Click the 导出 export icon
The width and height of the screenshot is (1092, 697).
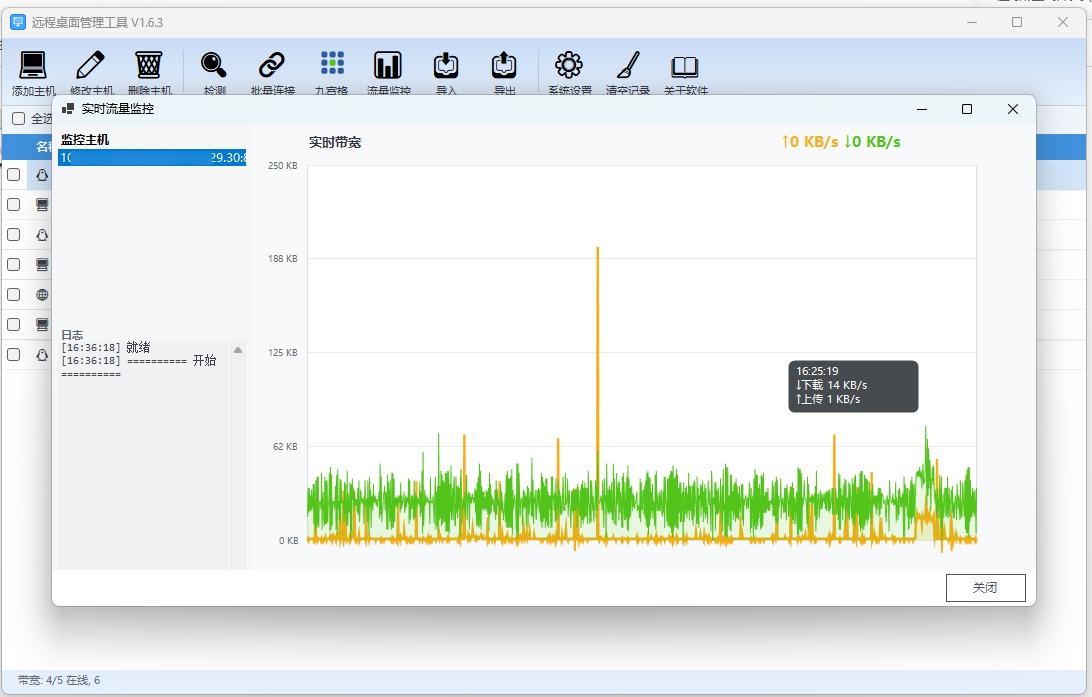[x=504, y=65]
